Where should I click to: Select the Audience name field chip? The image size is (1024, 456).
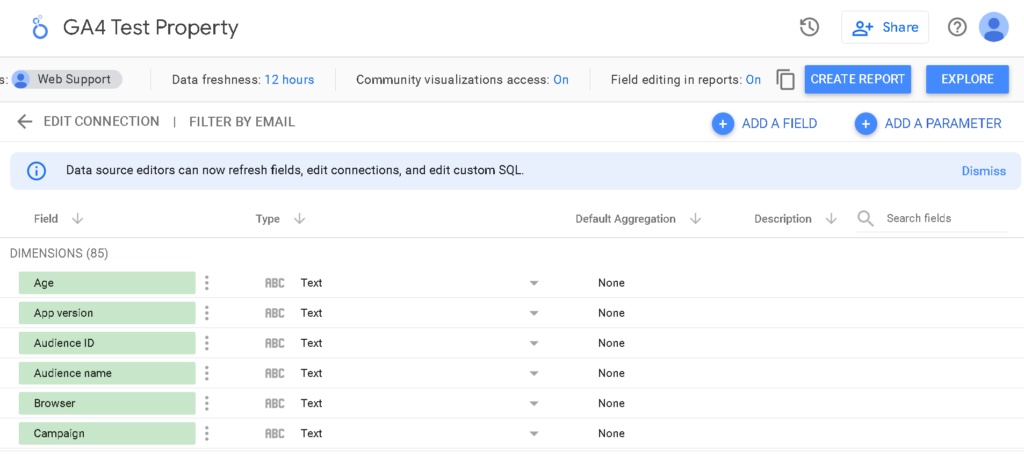click(107, 373)
